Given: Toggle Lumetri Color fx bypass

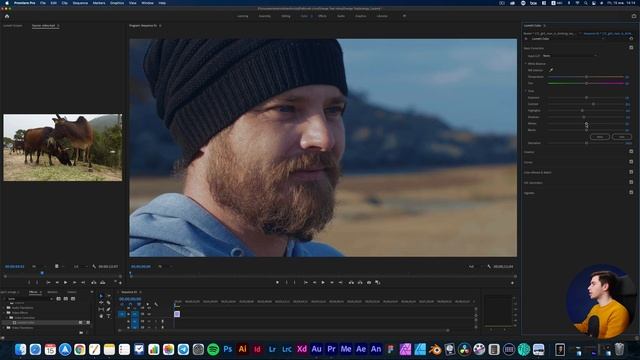Looking at the screenshot, I should [526, 39].
